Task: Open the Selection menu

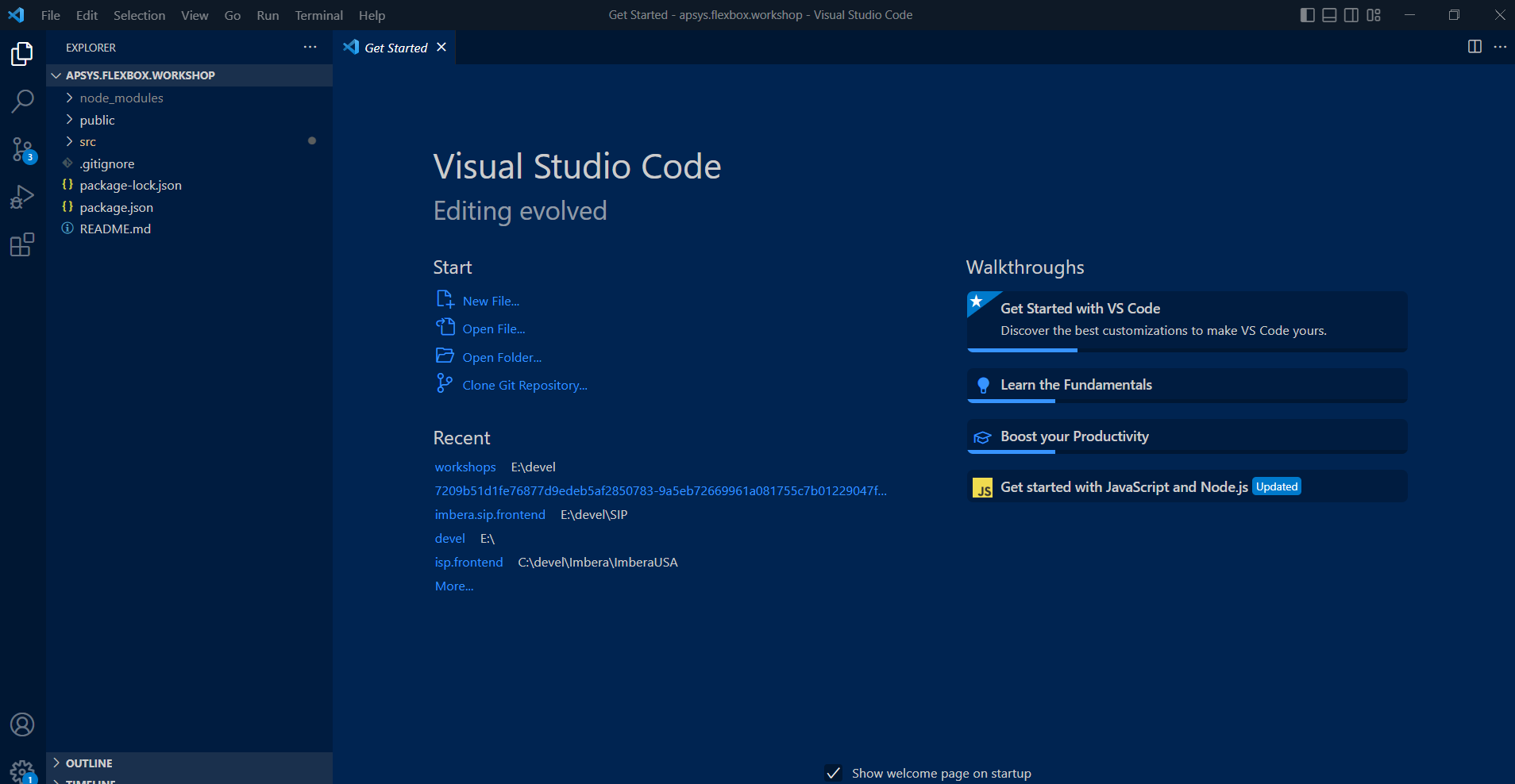Action: (x=139, y=15)
